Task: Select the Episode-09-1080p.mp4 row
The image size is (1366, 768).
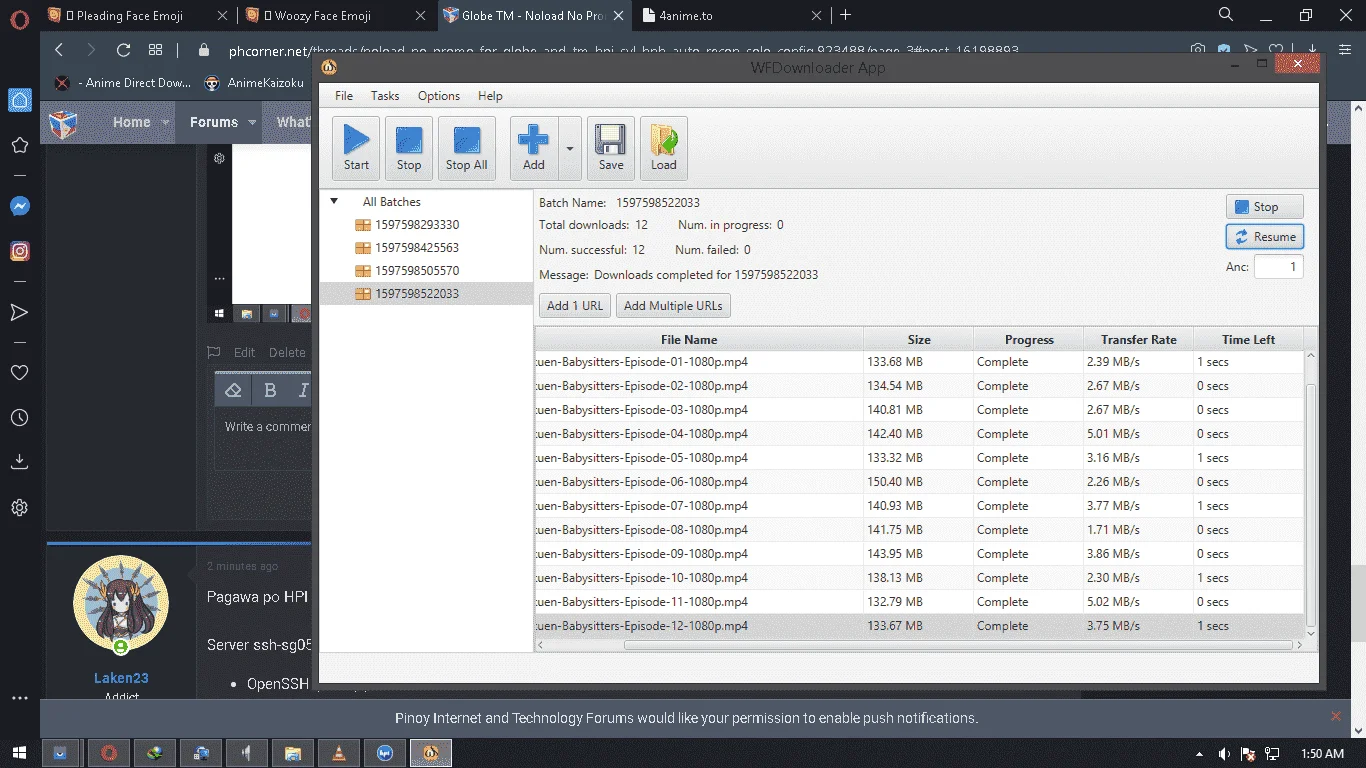Action: point(920,554)
